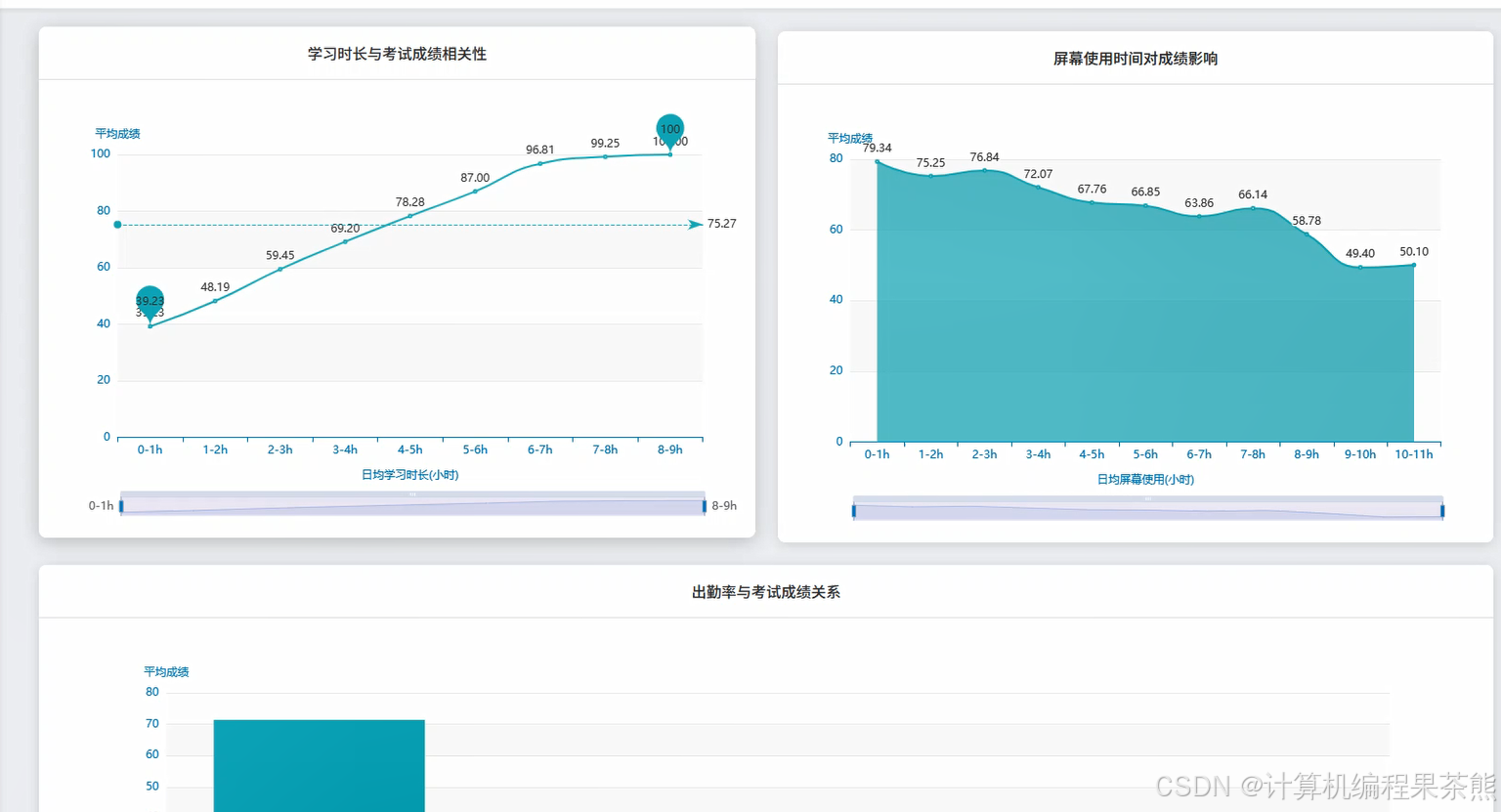Click the 58.78 value label
Screen dimensions: 1501x812
pyautogui.click(x=1307, y=221)
